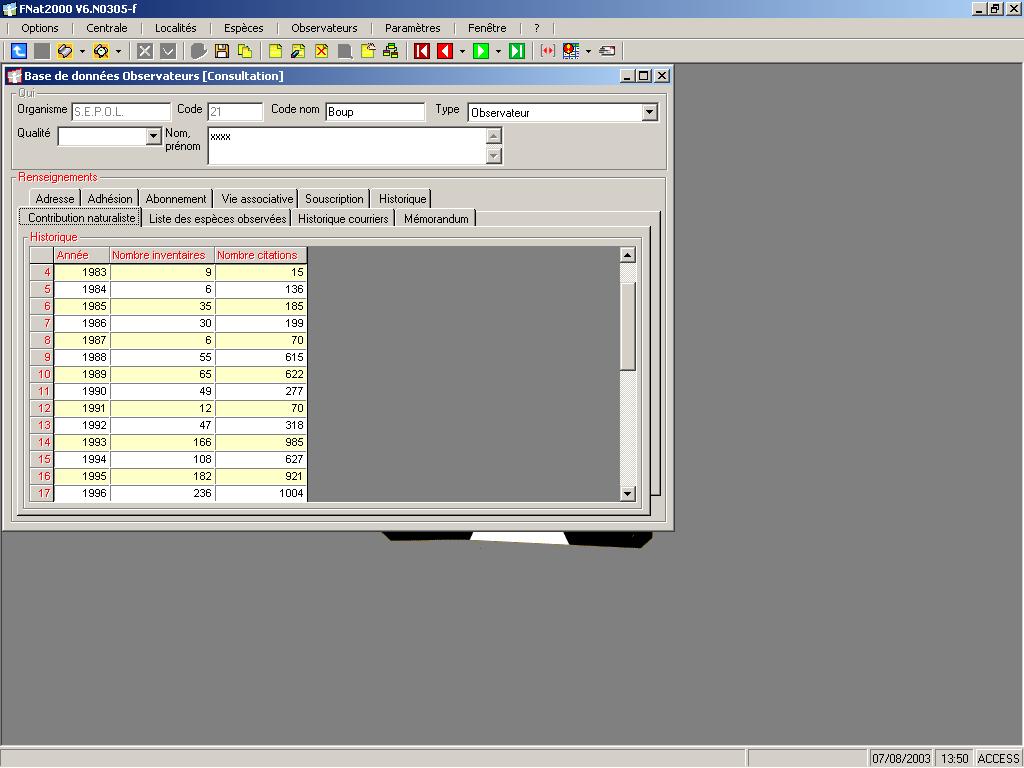Image resolution: width=1024 pixels, height=768 pixels.
Task: Open dropdown beside next-record green arrow
Action: 498,51
